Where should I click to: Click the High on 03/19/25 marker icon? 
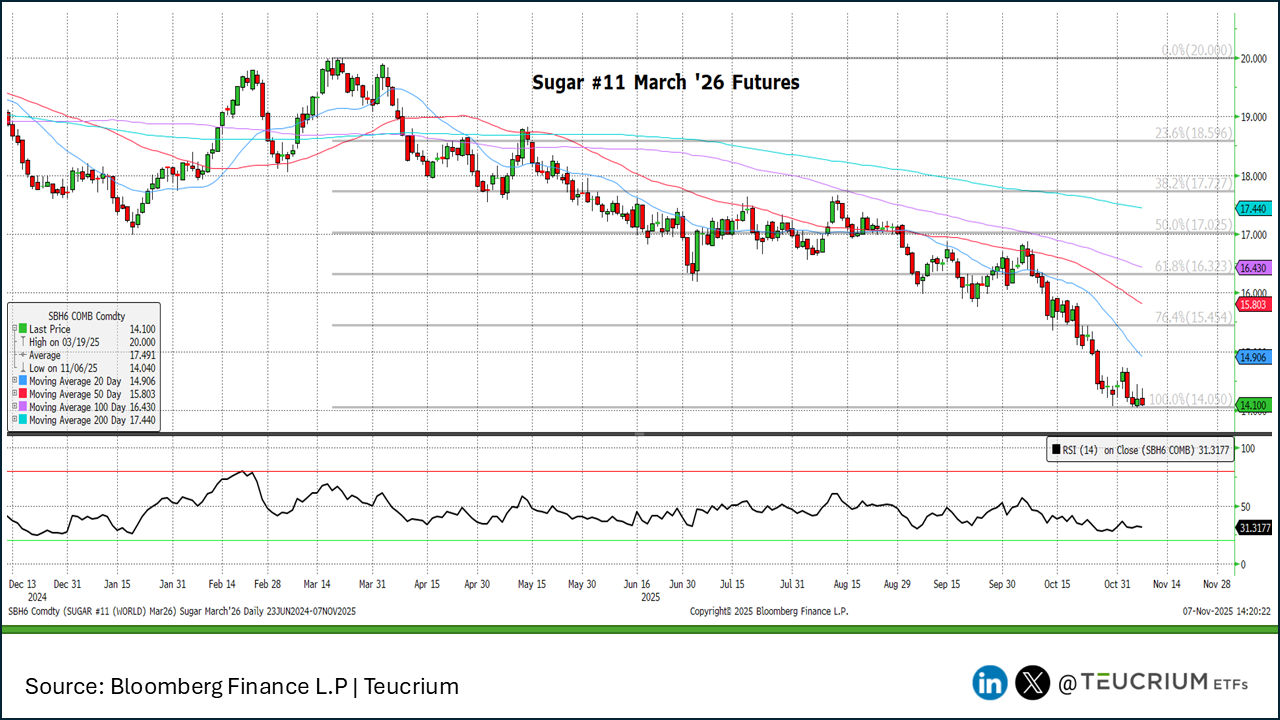pos(22,342)
